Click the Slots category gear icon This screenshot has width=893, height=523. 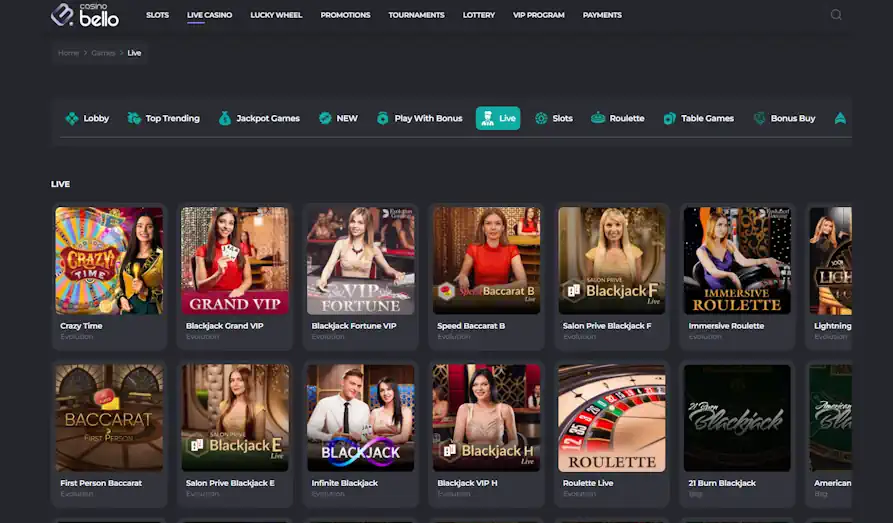point(541,119)
